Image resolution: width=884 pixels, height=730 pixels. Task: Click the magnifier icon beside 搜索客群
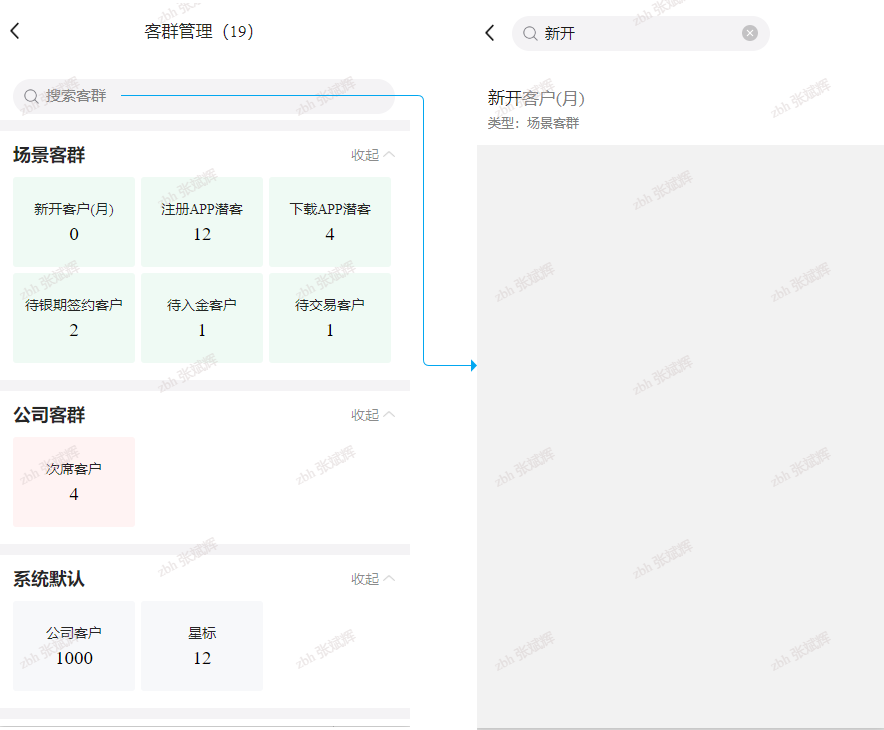click(31, 96)
